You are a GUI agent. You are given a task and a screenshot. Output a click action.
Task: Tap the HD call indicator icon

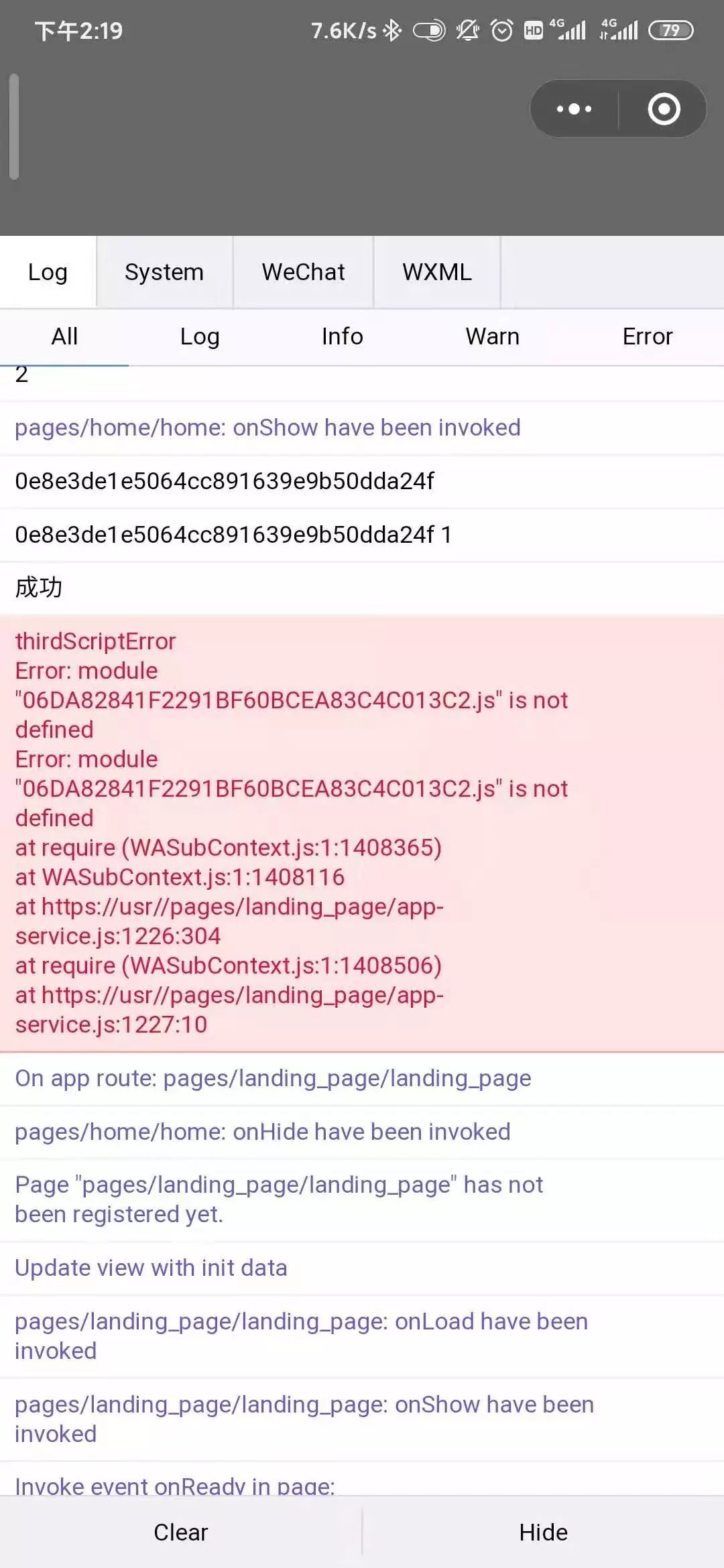pyautogui.click(x=534, y=30)
